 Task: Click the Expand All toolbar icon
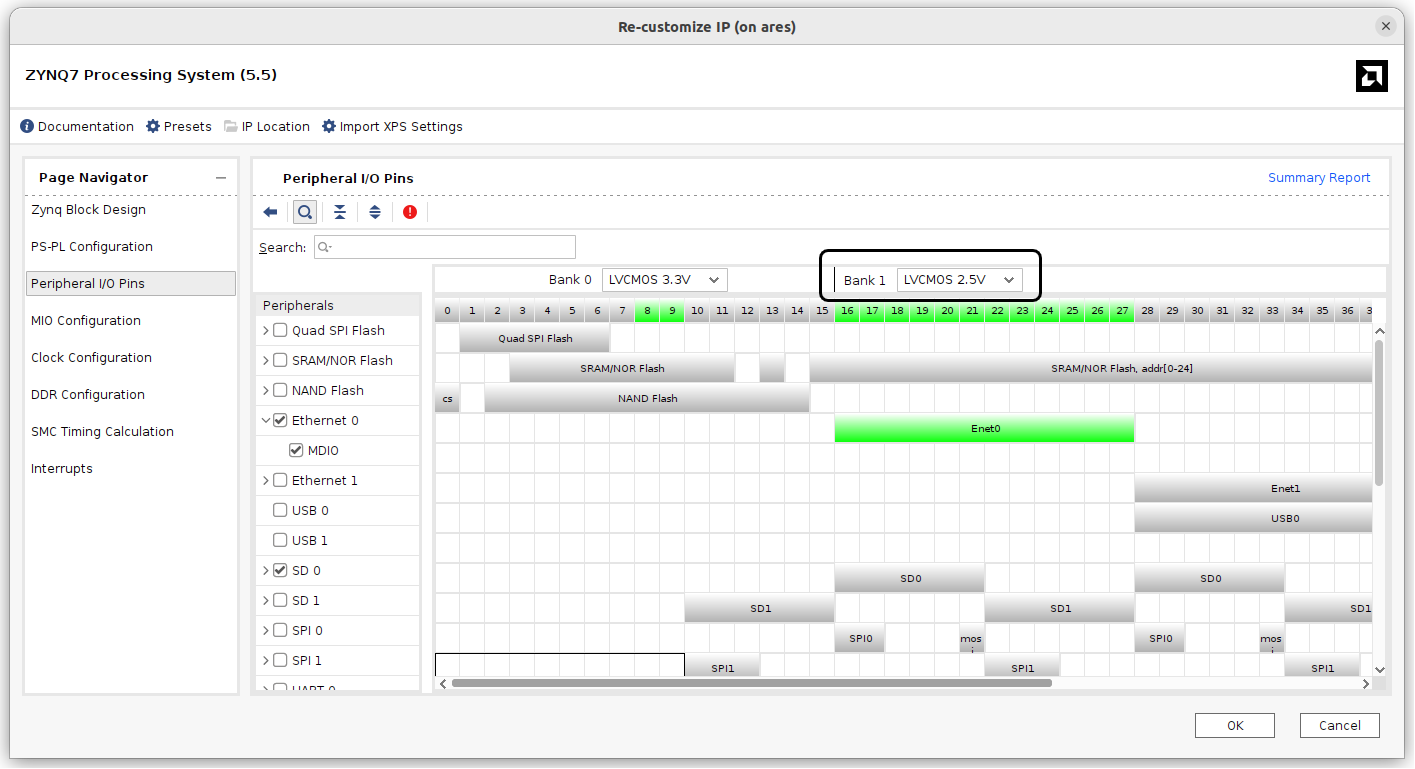[x=375, y=212]
